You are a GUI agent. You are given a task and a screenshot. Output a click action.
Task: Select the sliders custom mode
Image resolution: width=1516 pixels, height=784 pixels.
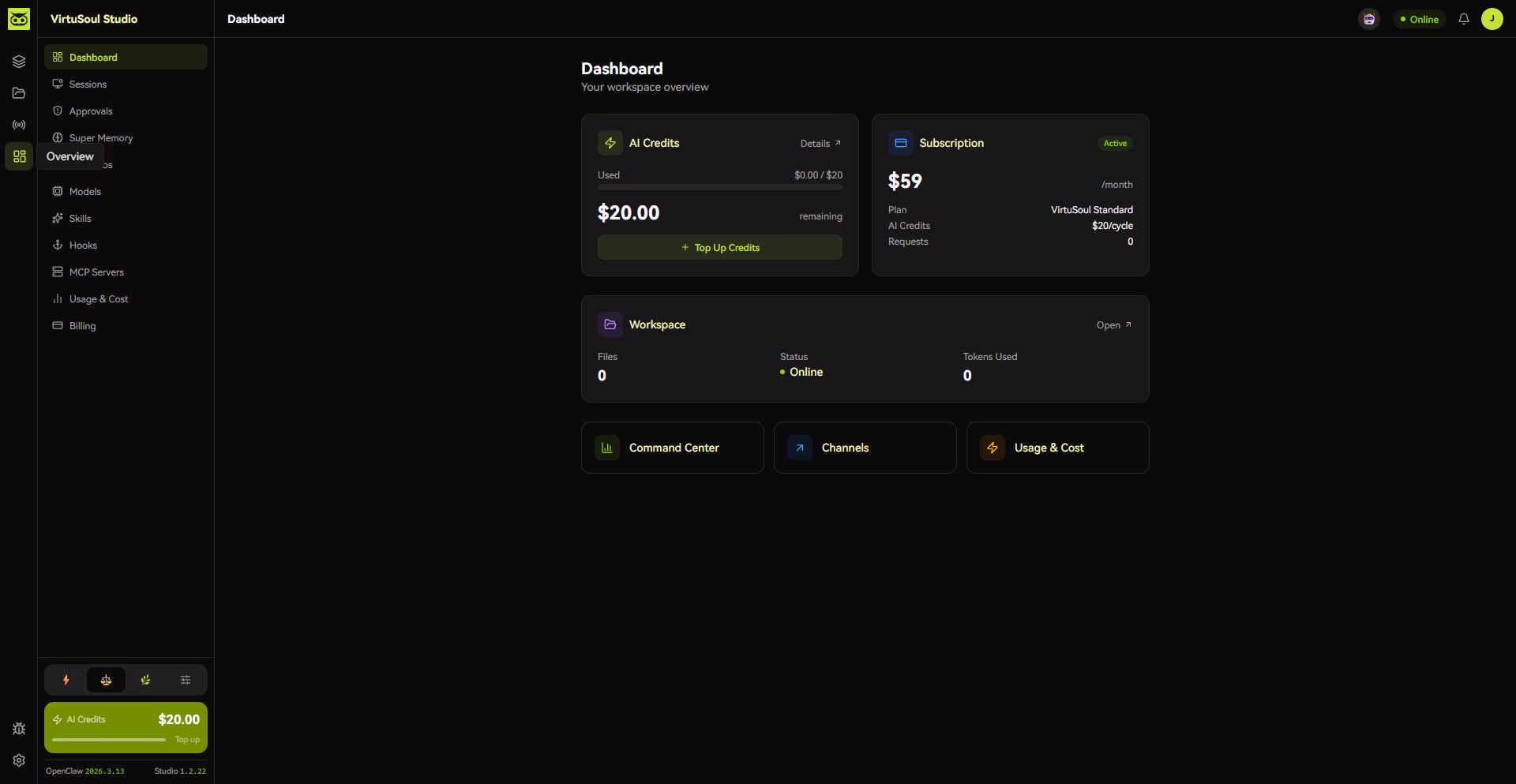[x=186, y=680]
